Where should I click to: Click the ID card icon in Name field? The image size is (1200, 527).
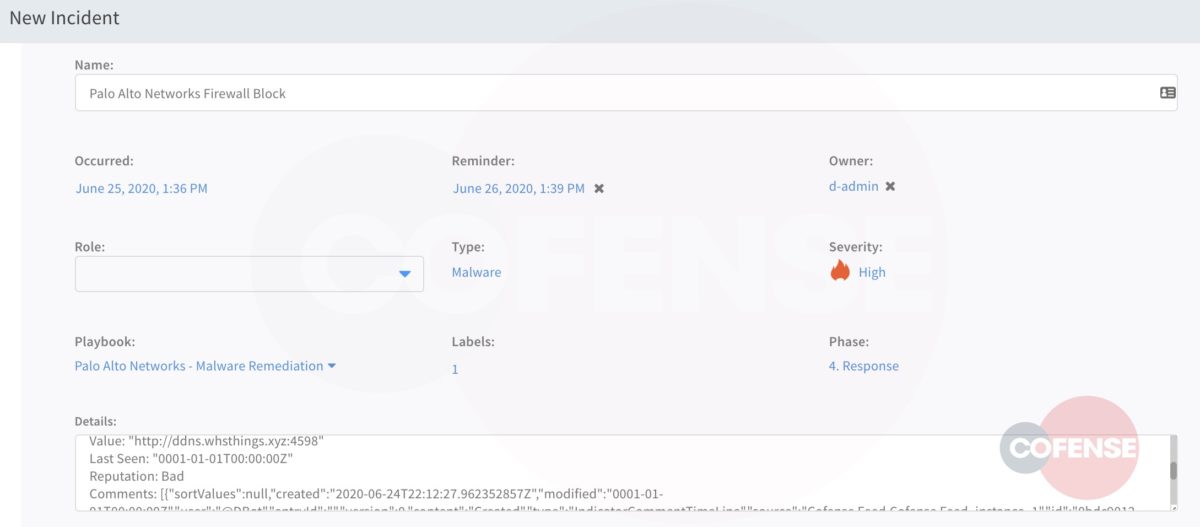tap(1167, 93)
